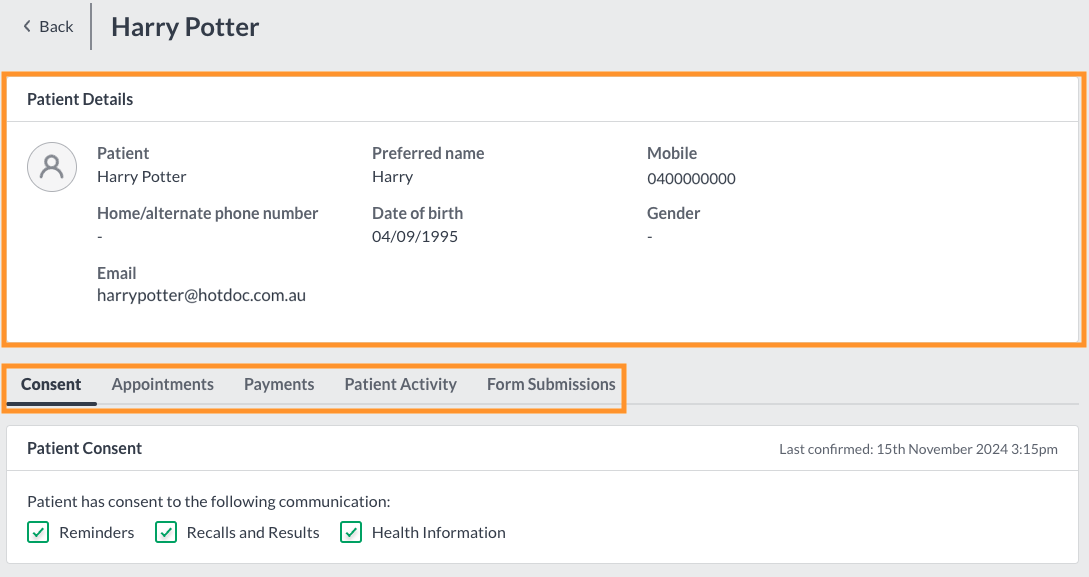The height and width of the screenshot is (577, 1089).
Task: Click the patient avatar icon
Action: click(52, 167)
